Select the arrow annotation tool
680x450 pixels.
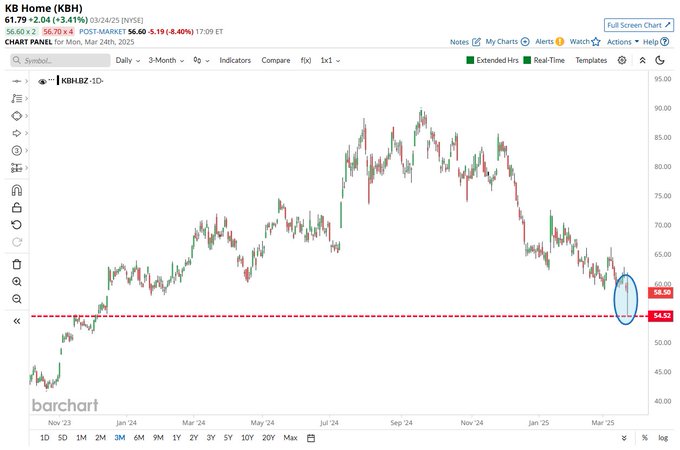pyautogui.click(x=16, y=133)
